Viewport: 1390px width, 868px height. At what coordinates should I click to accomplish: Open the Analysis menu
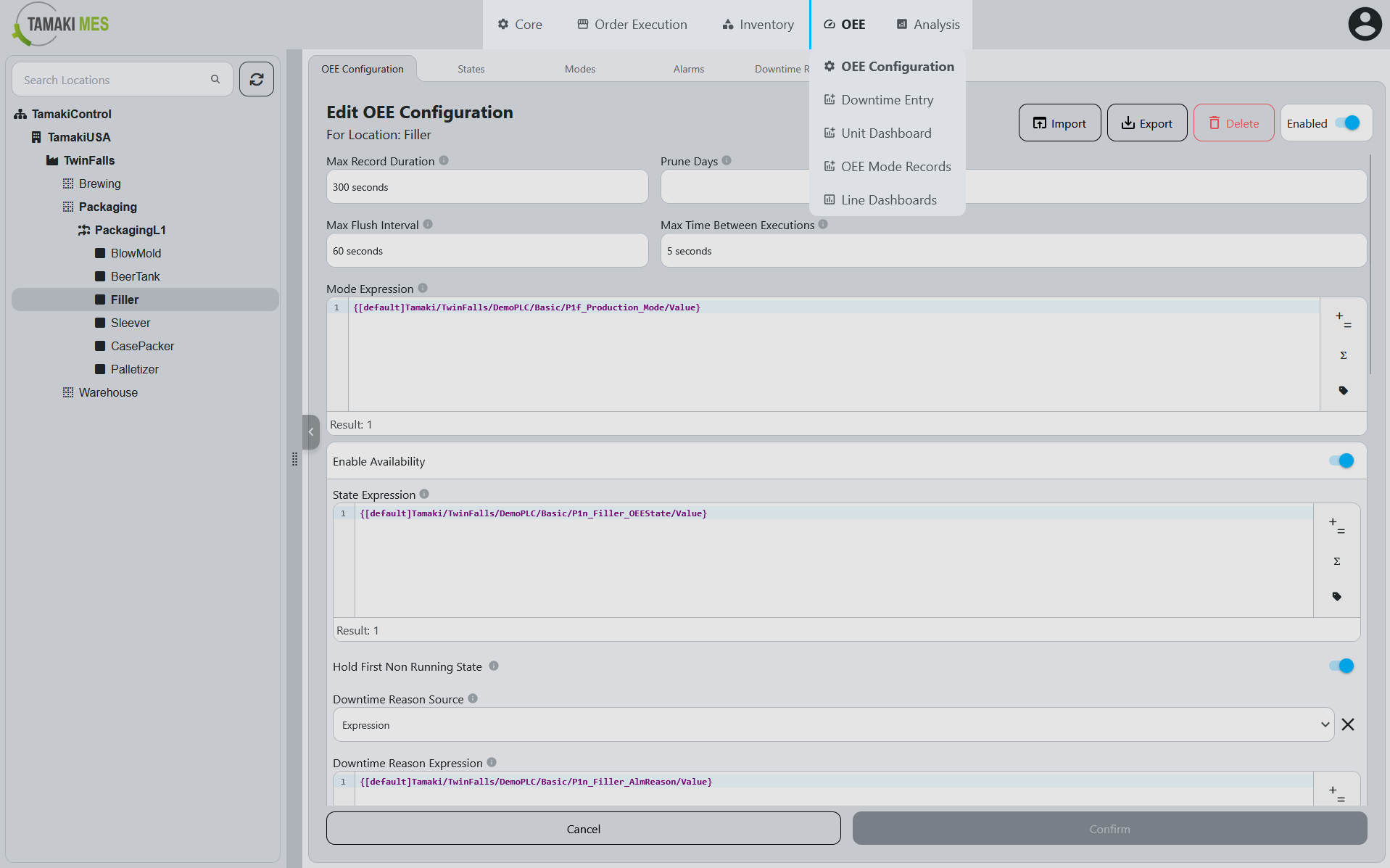(928, 24)
